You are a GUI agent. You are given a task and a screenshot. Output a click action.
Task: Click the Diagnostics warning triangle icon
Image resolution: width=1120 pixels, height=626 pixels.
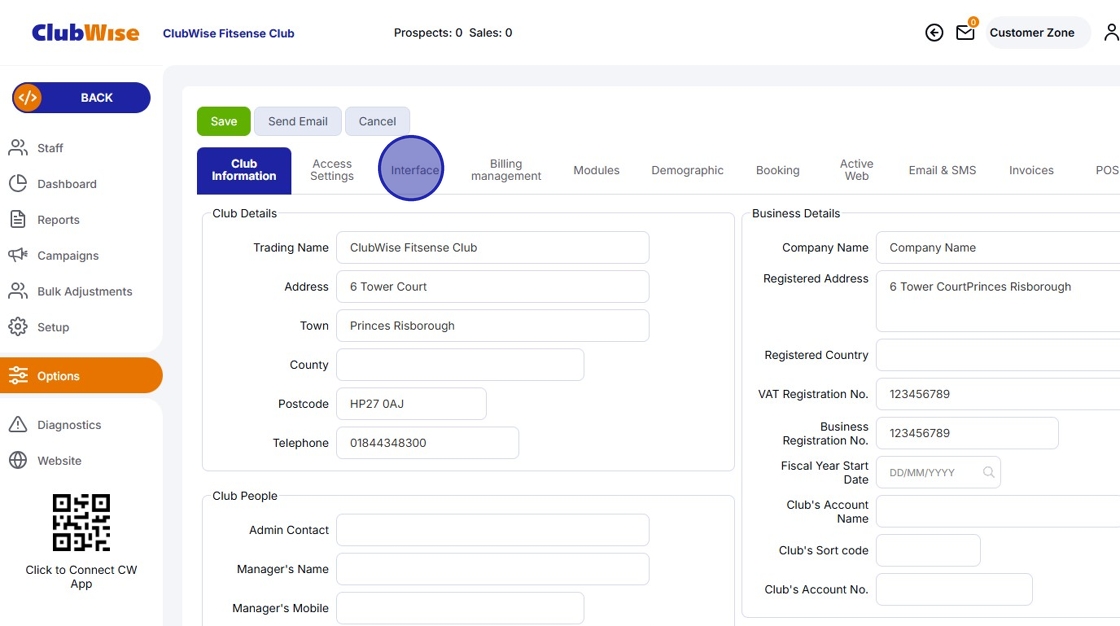[x=18, y=424]
